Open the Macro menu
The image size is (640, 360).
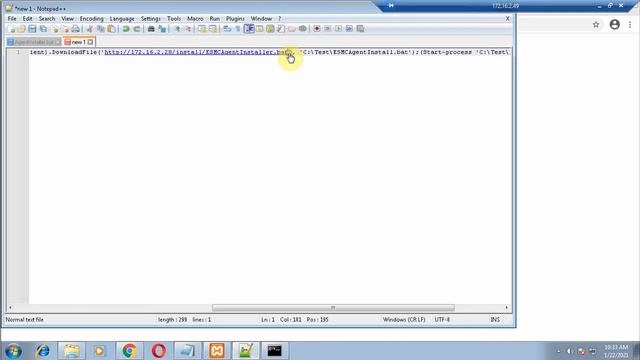point(195,19)
